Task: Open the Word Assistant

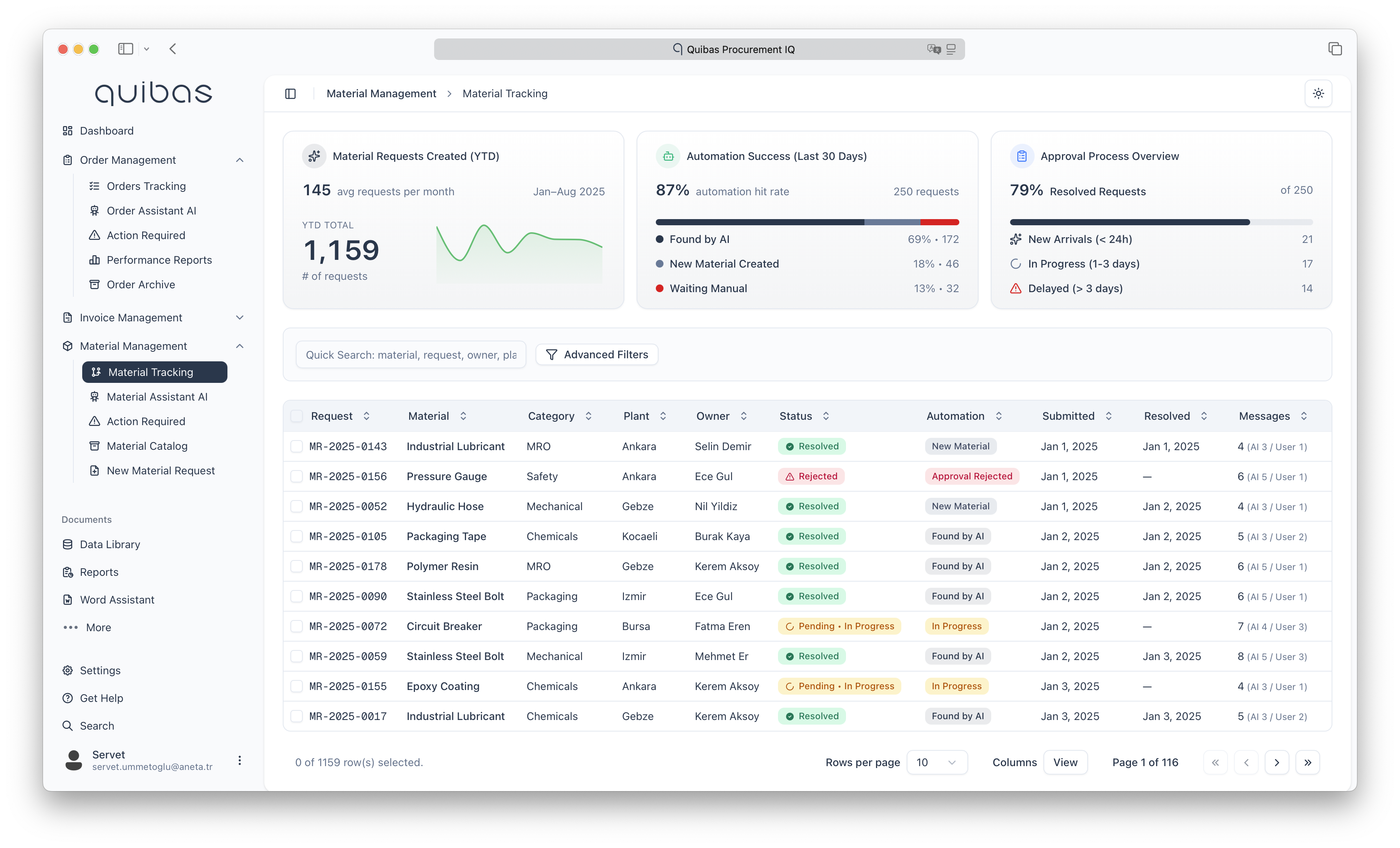Action: point(116,599)
